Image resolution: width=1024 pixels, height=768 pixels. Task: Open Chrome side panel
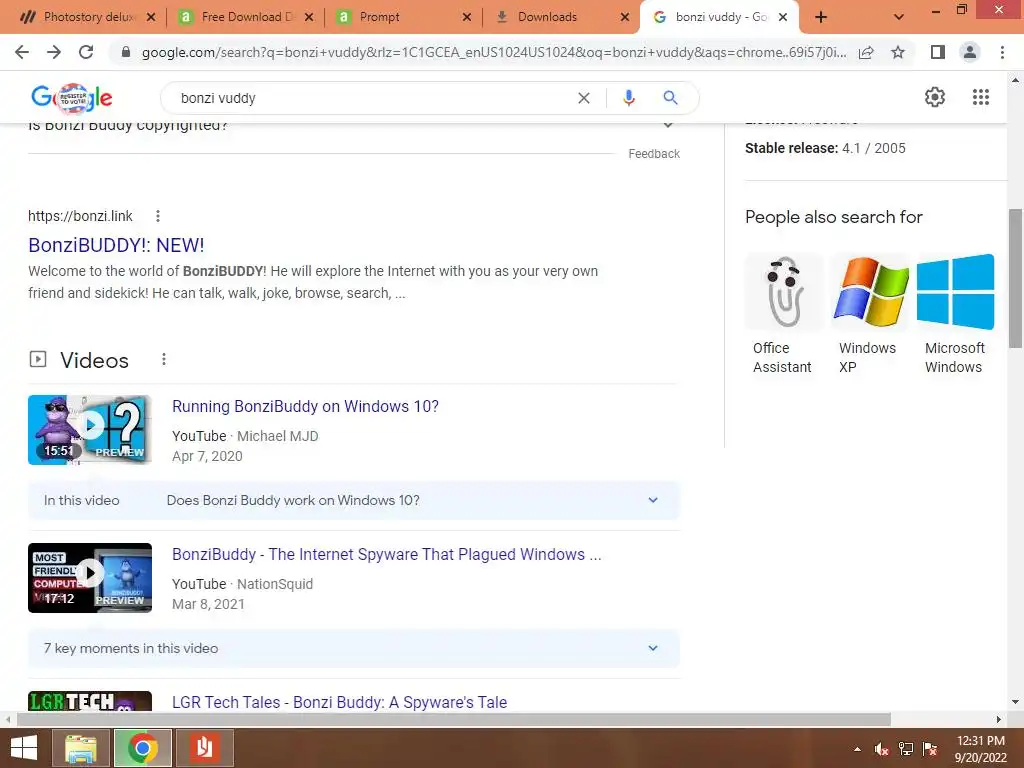(x=938, y=52)
